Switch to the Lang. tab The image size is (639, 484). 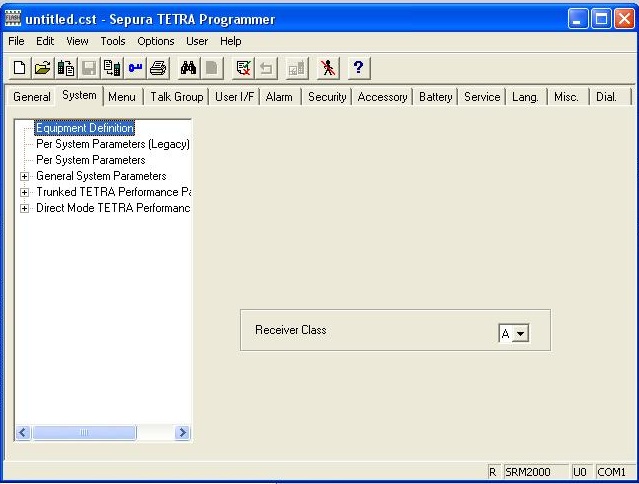point(525,97)
